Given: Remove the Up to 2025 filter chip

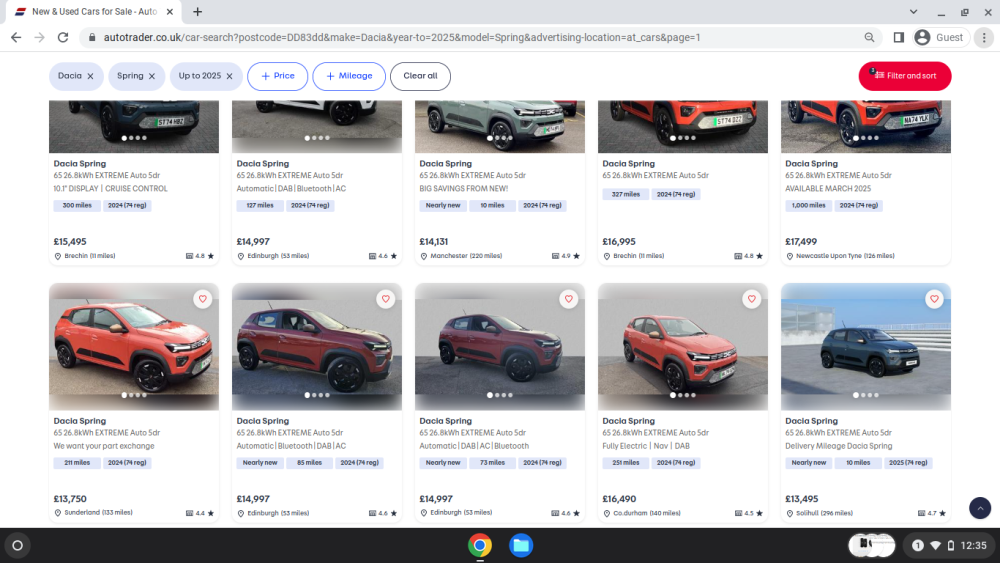Looking at the screenshot, I should [x=230, y=77].
